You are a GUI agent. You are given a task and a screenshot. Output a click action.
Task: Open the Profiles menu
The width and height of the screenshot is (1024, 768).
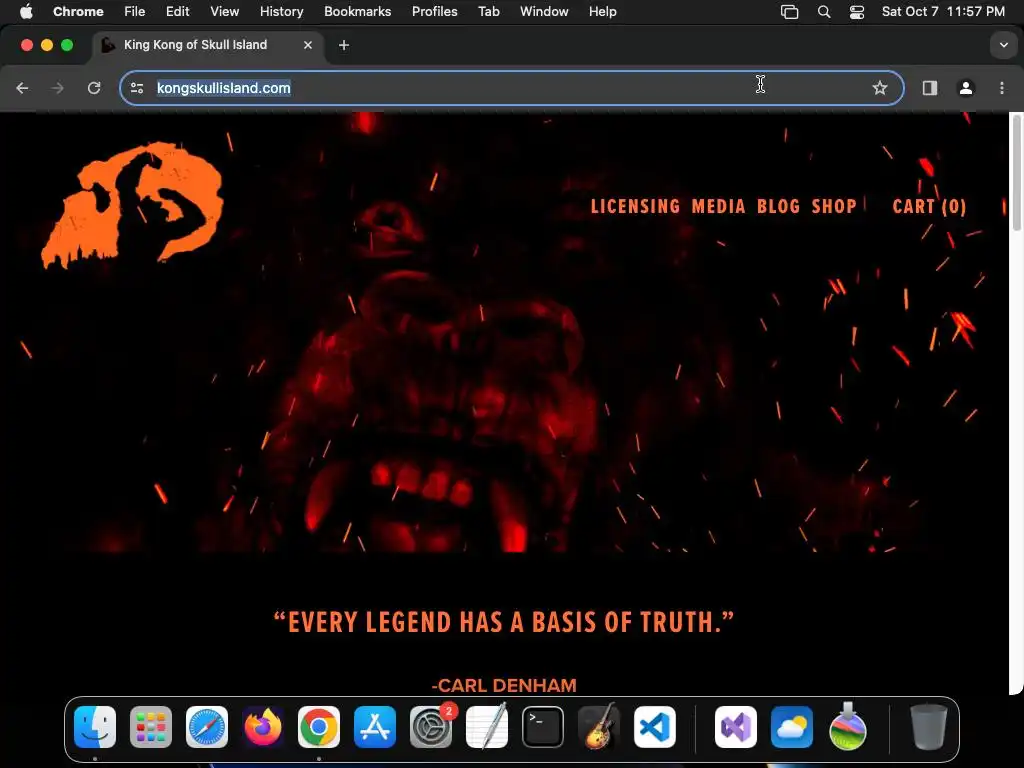(434, 12)
